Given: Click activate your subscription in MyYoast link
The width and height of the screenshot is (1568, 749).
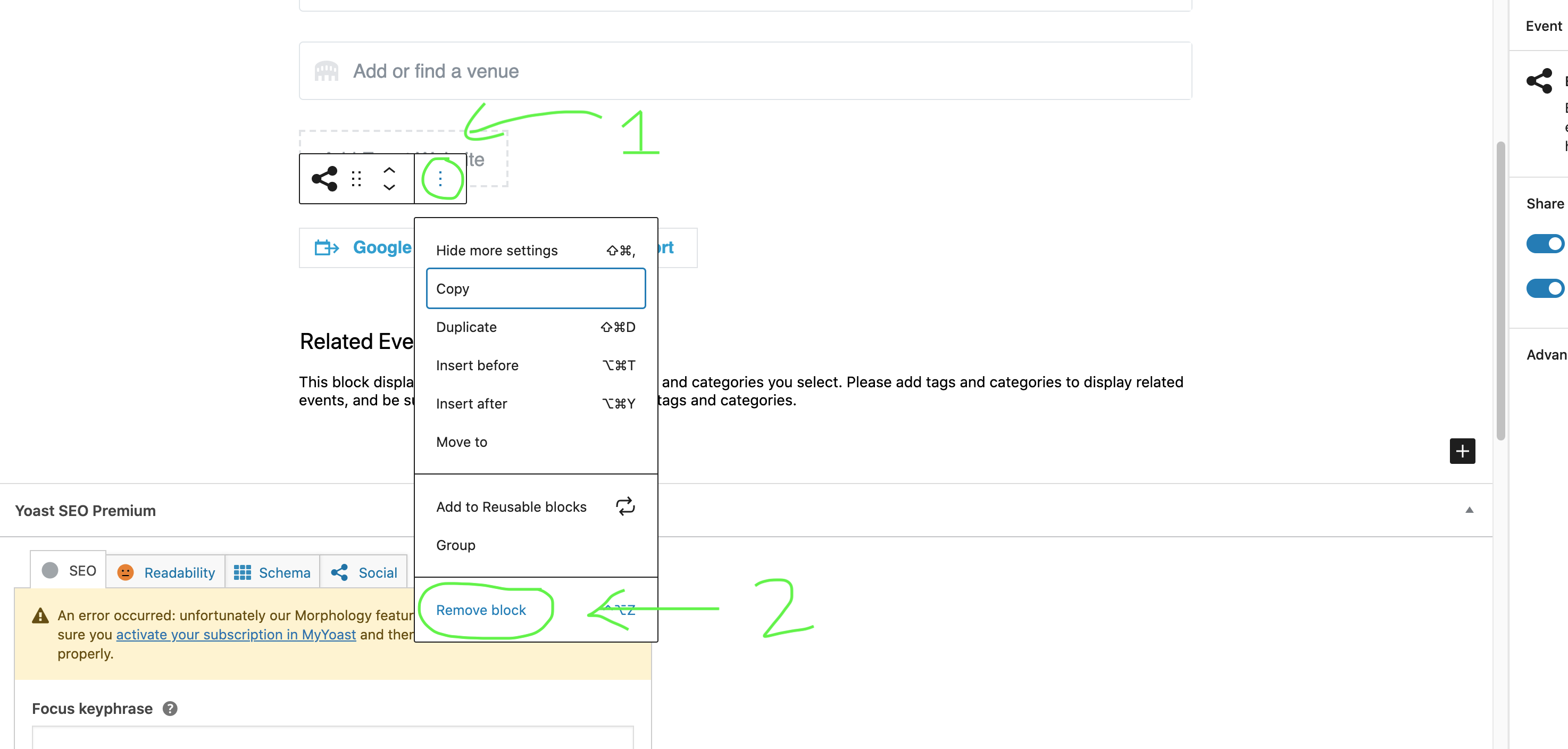Looking at the screenshot, I should 236,635.
